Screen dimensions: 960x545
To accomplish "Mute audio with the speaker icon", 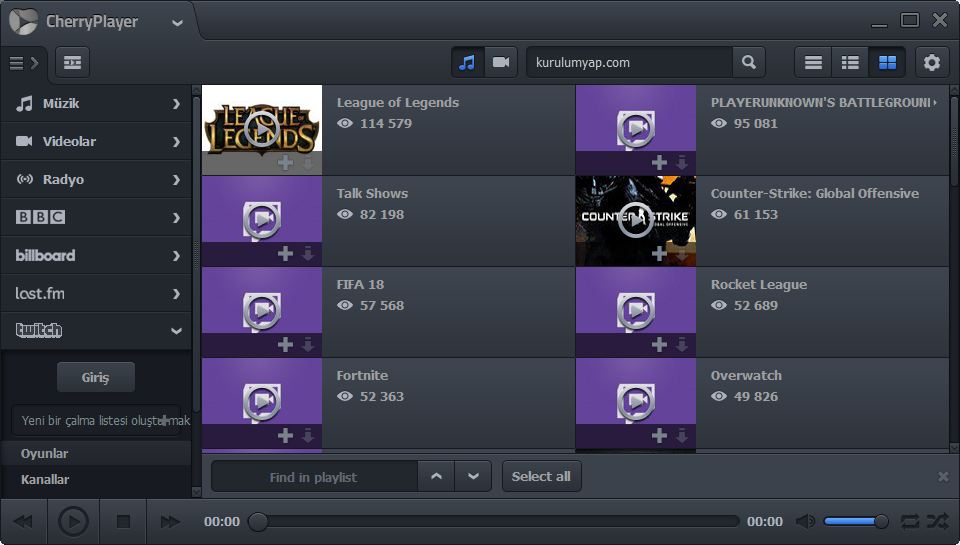I will pos(805,522).
